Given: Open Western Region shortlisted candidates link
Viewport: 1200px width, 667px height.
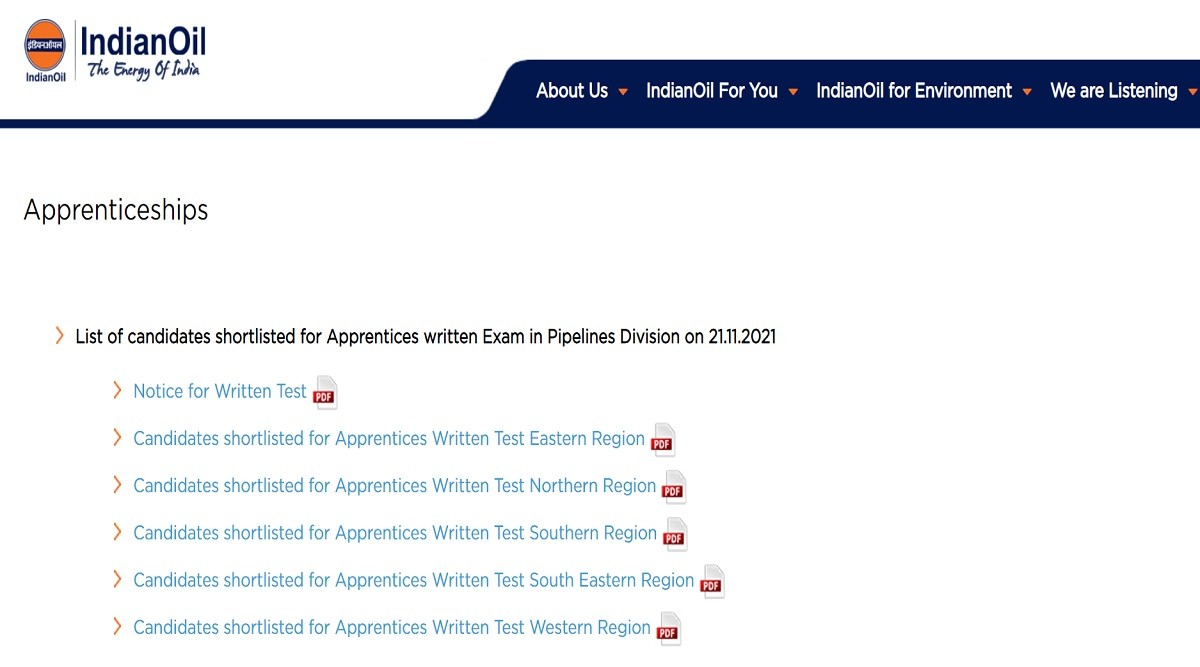Looking at the screenshot, I should (x=391, y=627).
